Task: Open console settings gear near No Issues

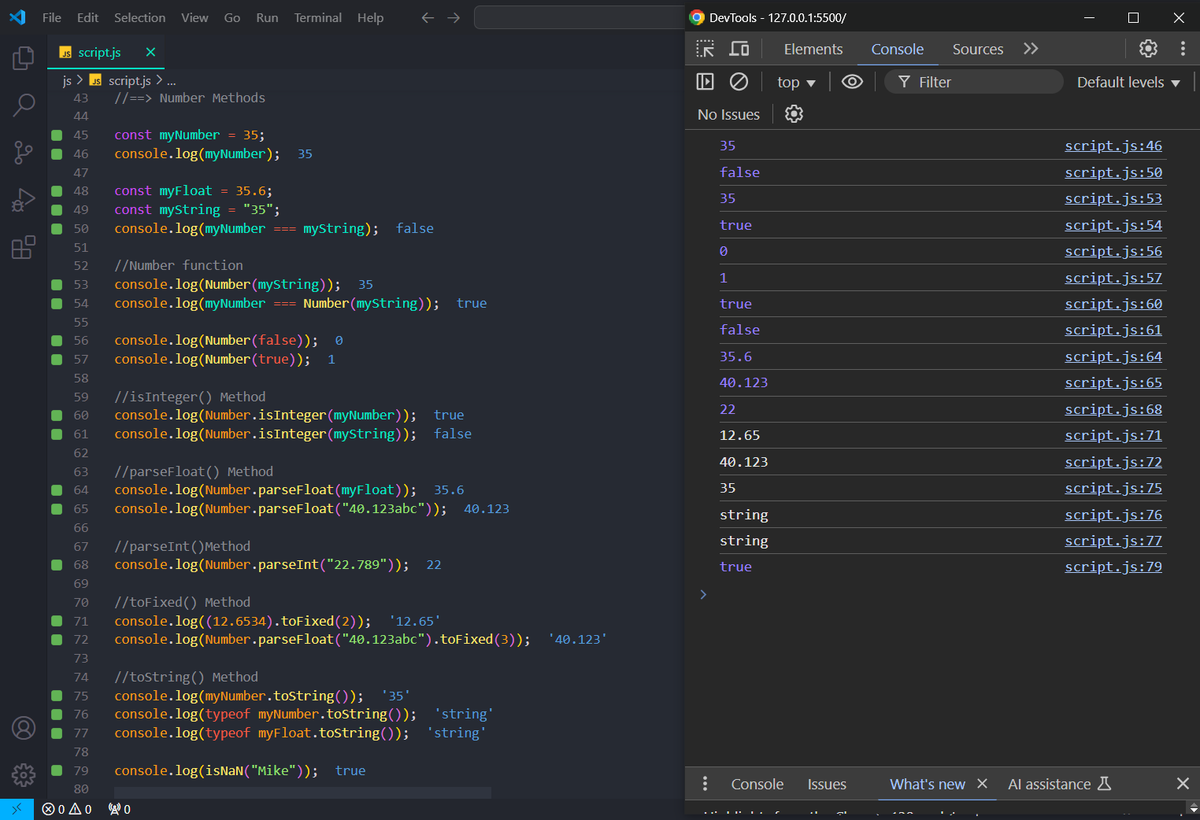Action: click(x=794, y=114)
